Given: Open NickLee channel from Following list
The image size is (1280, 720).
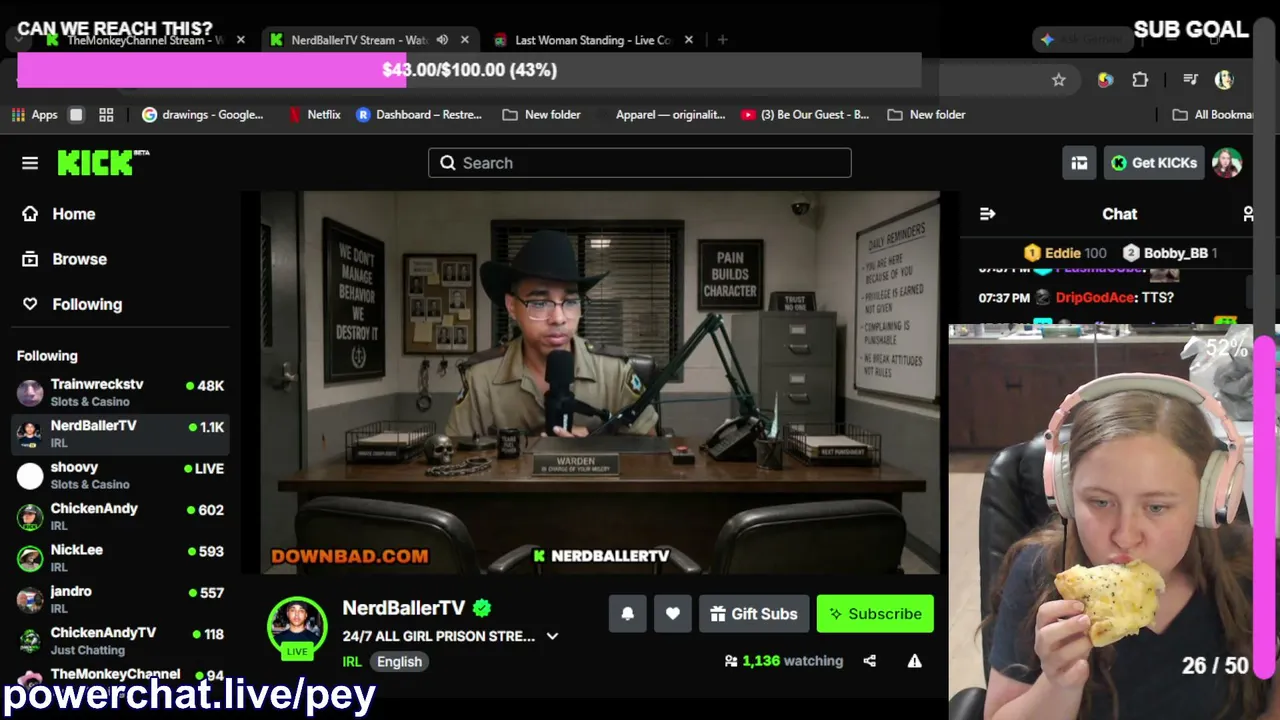Looking at the screenshot, I should pyautogui.click(x=120, y=558).
